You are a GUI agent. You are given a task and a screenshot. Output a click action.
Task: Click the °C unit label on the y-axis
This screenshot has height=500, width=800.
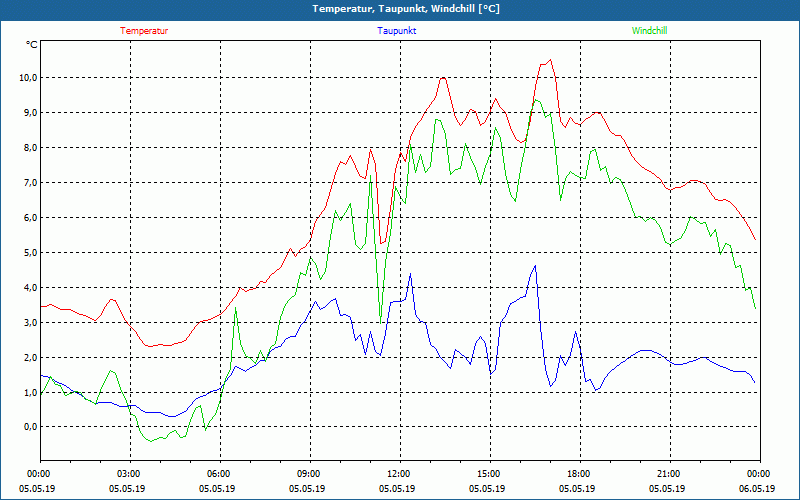tap(32, 45)
